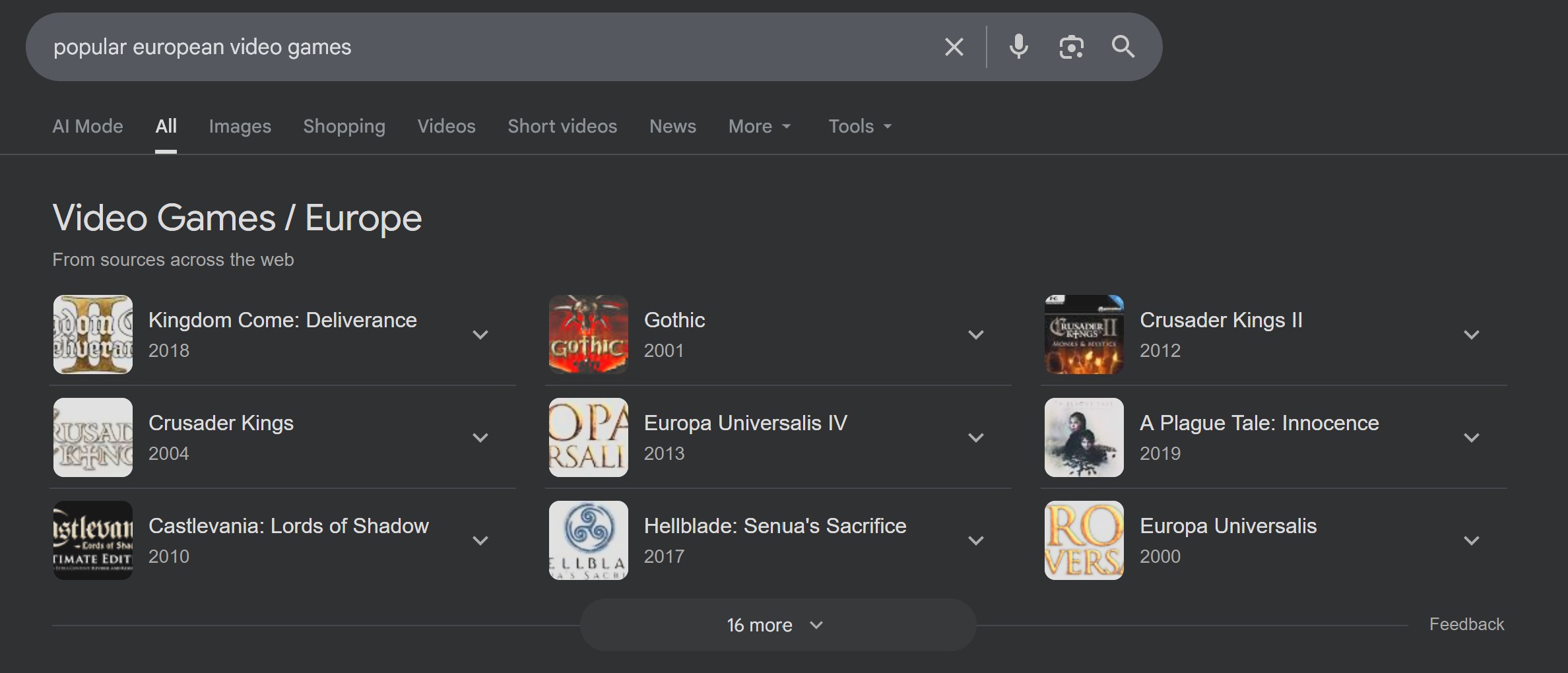
Task: Expand the Europa Universalis IV entry chevron
Action: 976,437
